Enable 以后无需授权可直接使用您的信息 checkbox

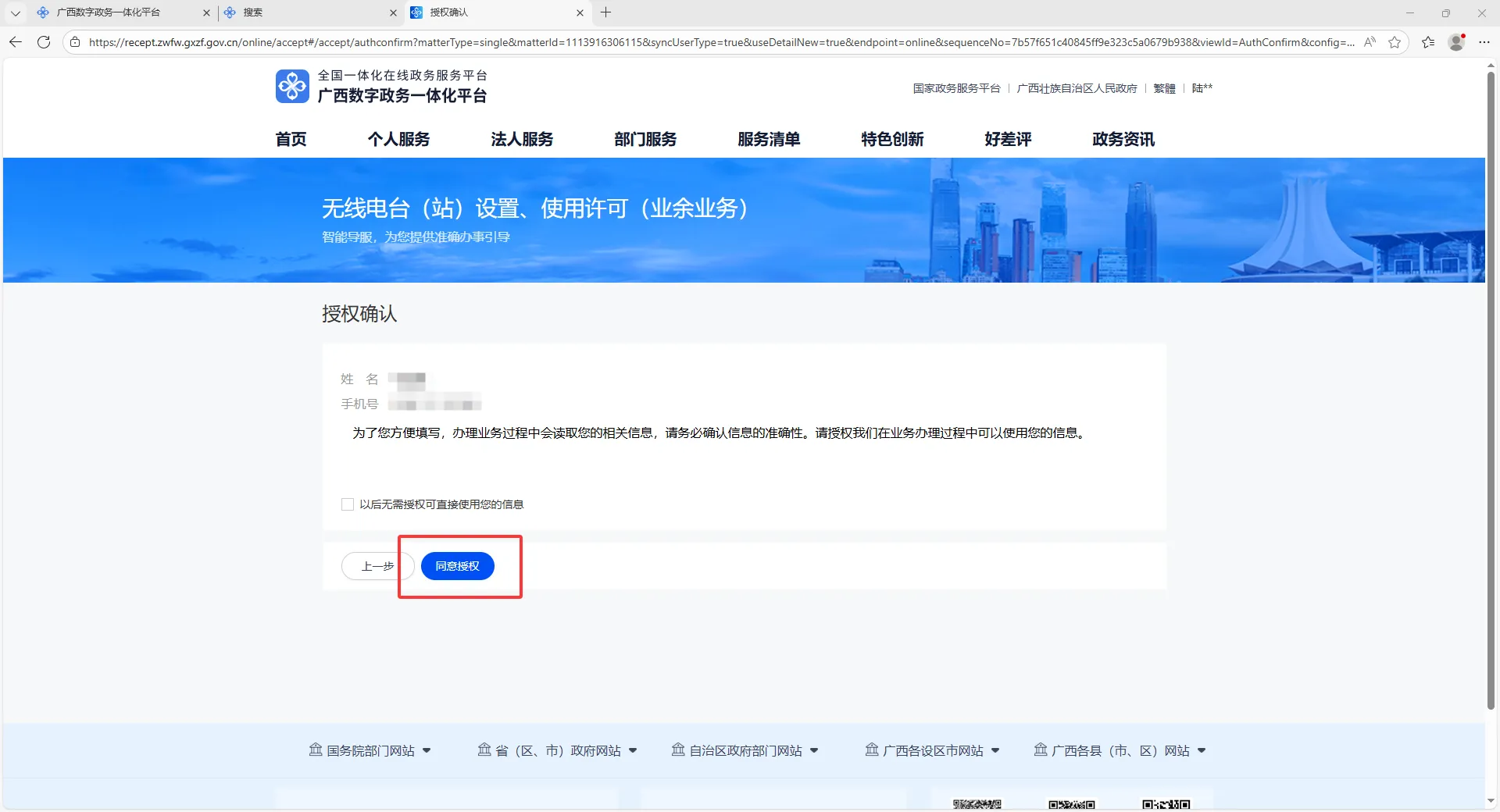point(348,504)
